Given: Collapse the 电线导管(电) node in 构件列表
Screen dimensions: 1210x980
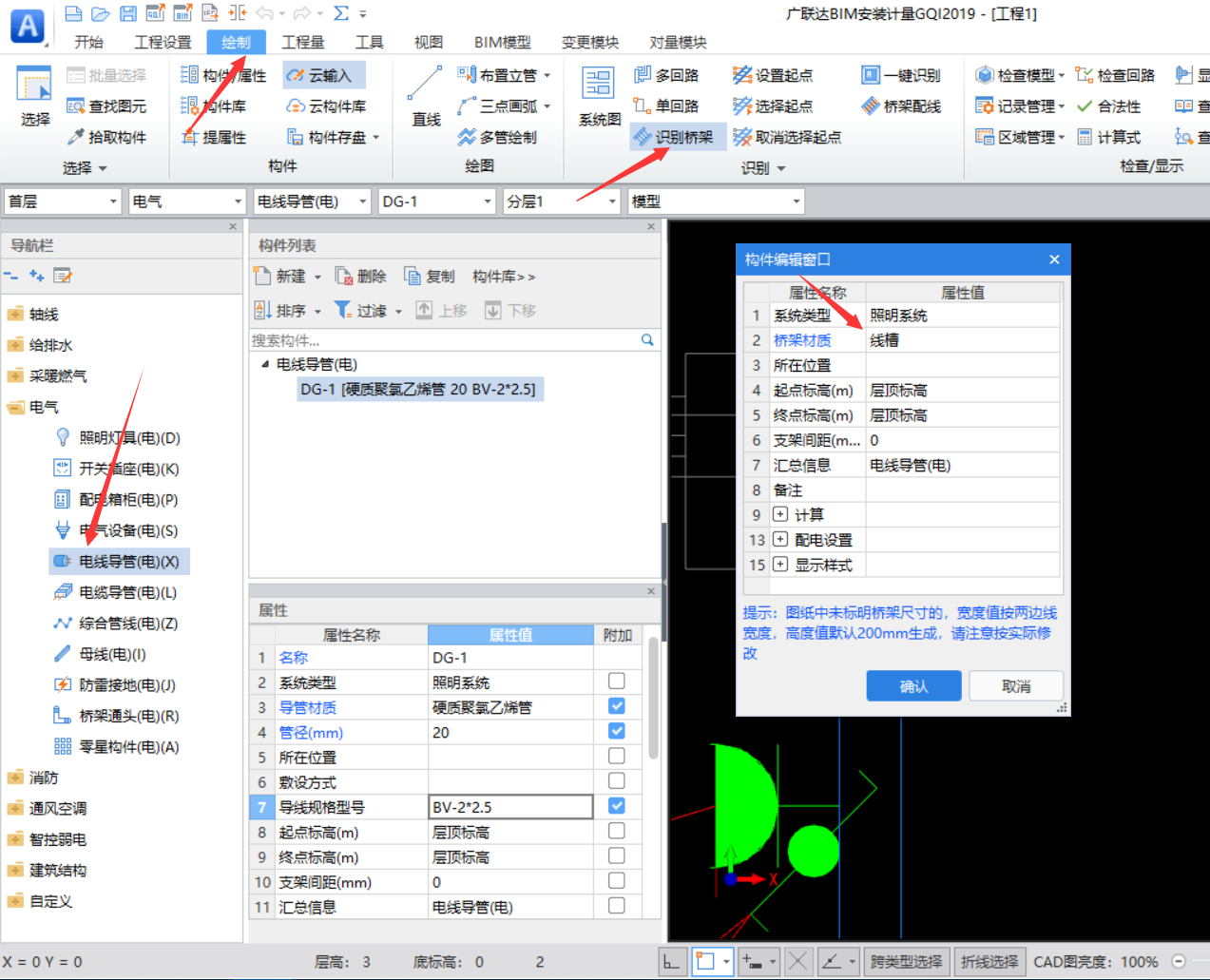Looking at the screenshot, I should point(265,364).
